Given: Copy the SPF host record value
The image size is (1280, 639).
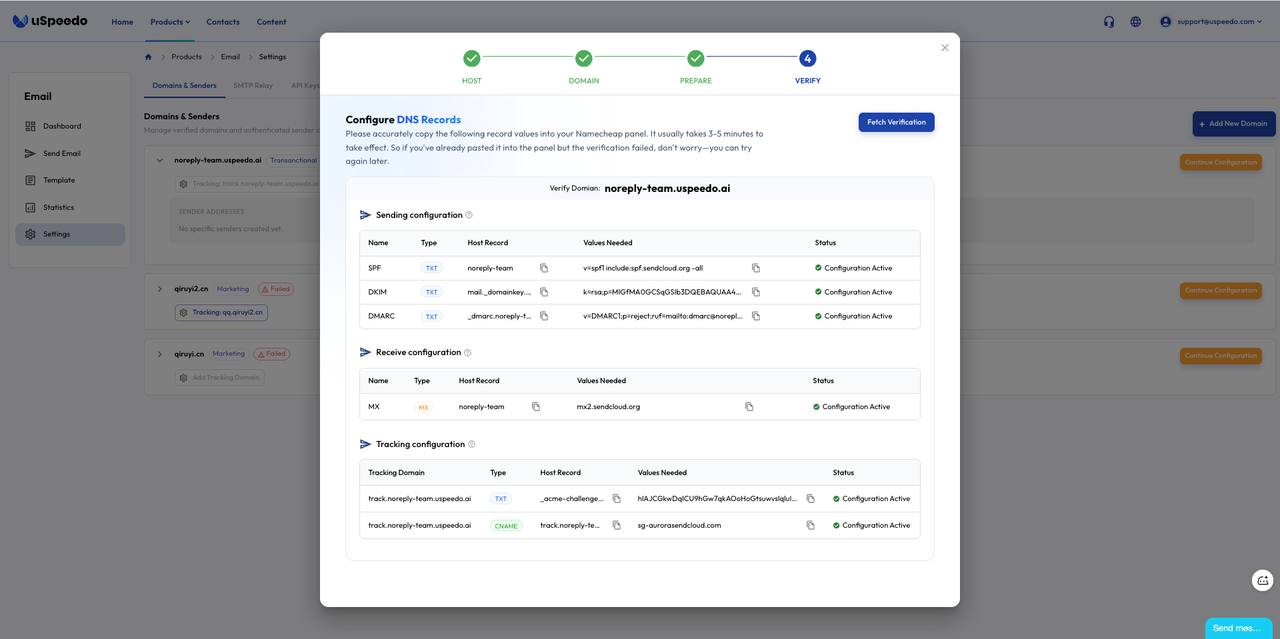Looking at the screenshot, I should point(544,268).
